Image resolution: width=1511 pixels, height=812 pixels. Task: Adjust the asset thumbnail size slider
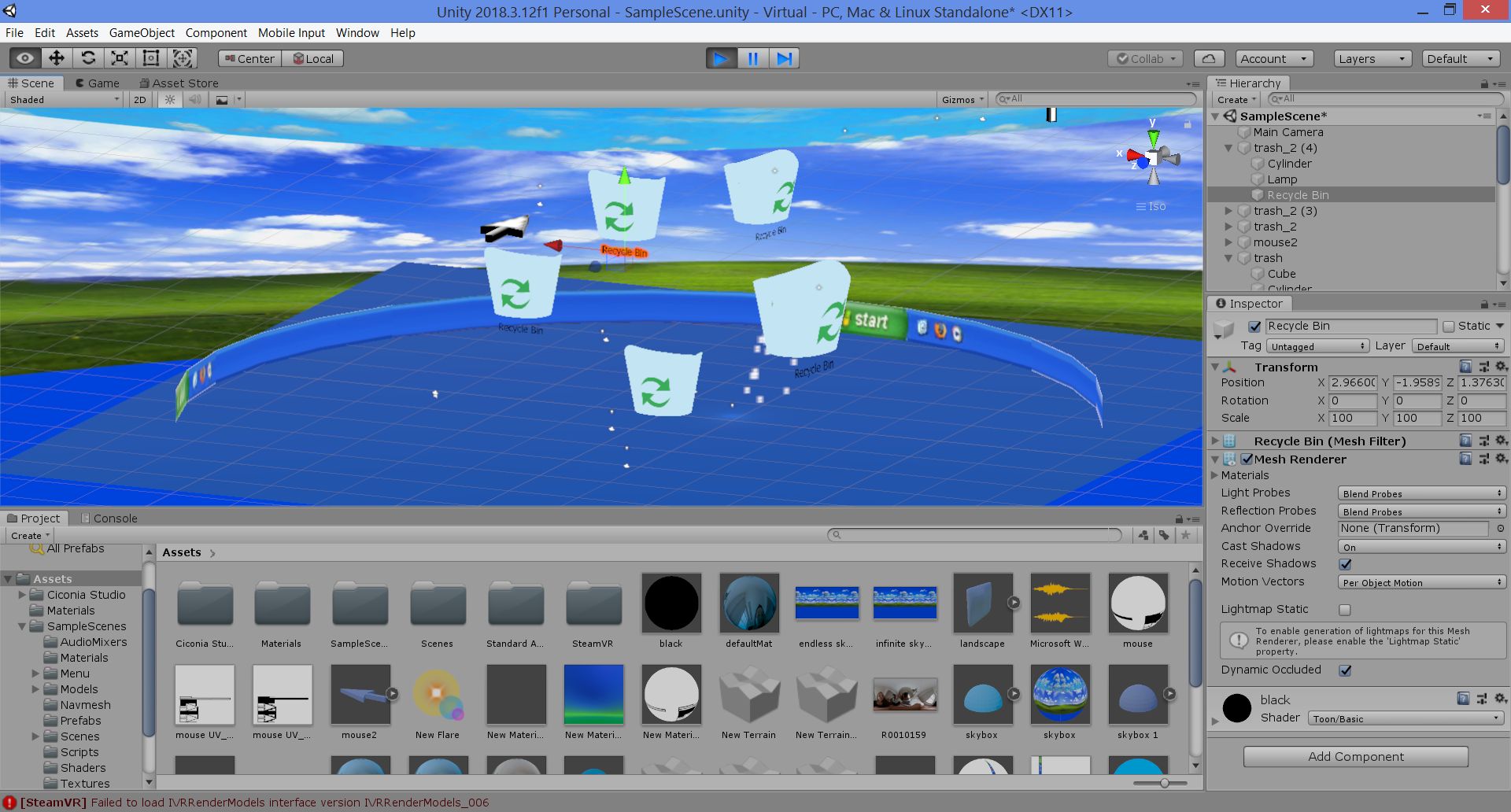click(x=1163, y=783)
